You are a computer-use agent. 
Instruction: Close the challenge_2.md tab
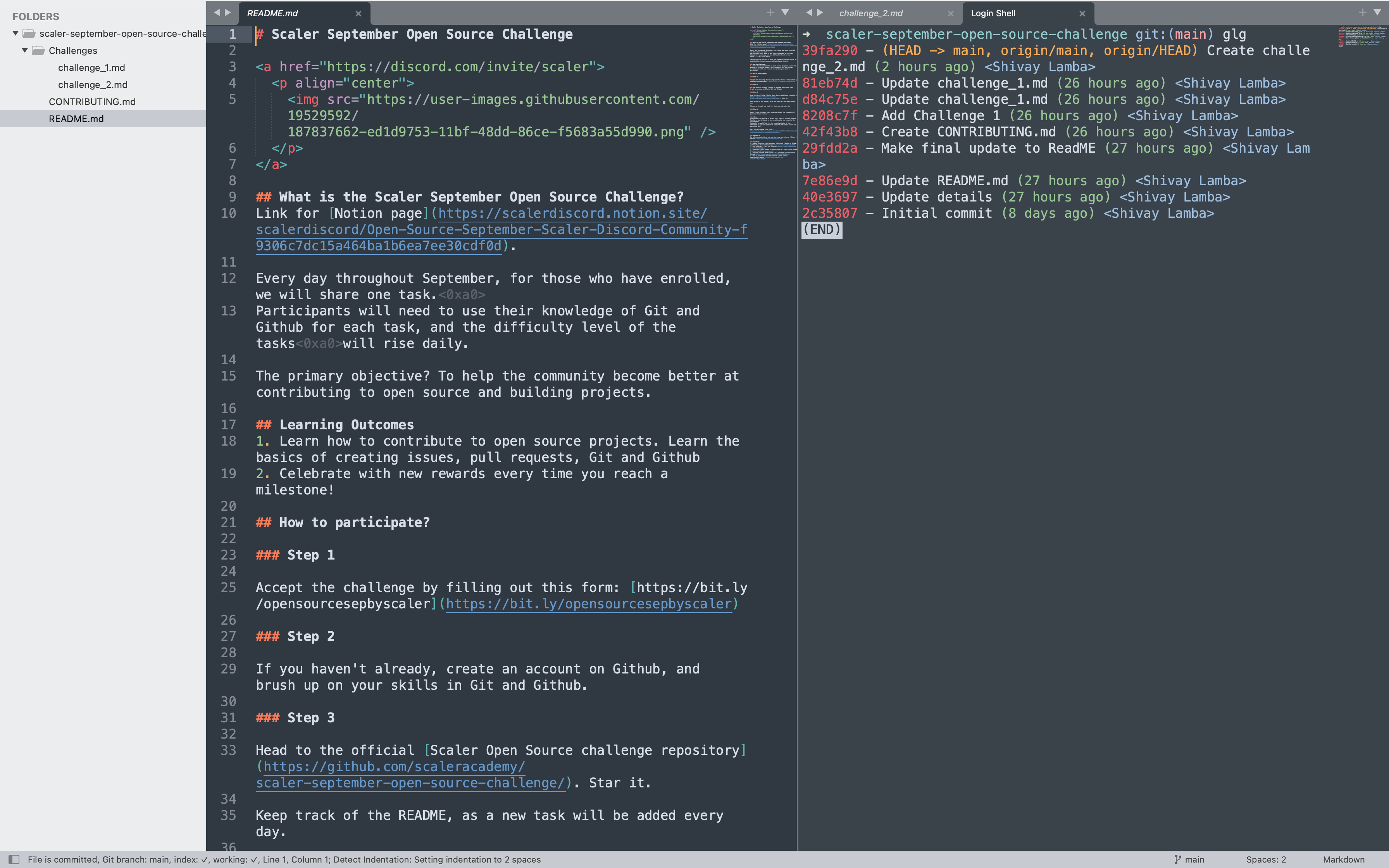tap(951, 13)
